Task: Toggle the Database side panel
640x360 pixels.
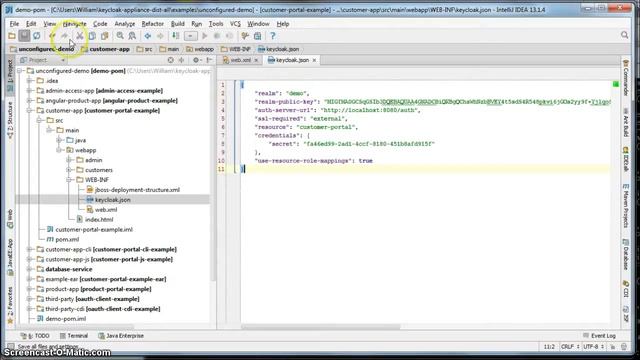Action: coord(625,255)
